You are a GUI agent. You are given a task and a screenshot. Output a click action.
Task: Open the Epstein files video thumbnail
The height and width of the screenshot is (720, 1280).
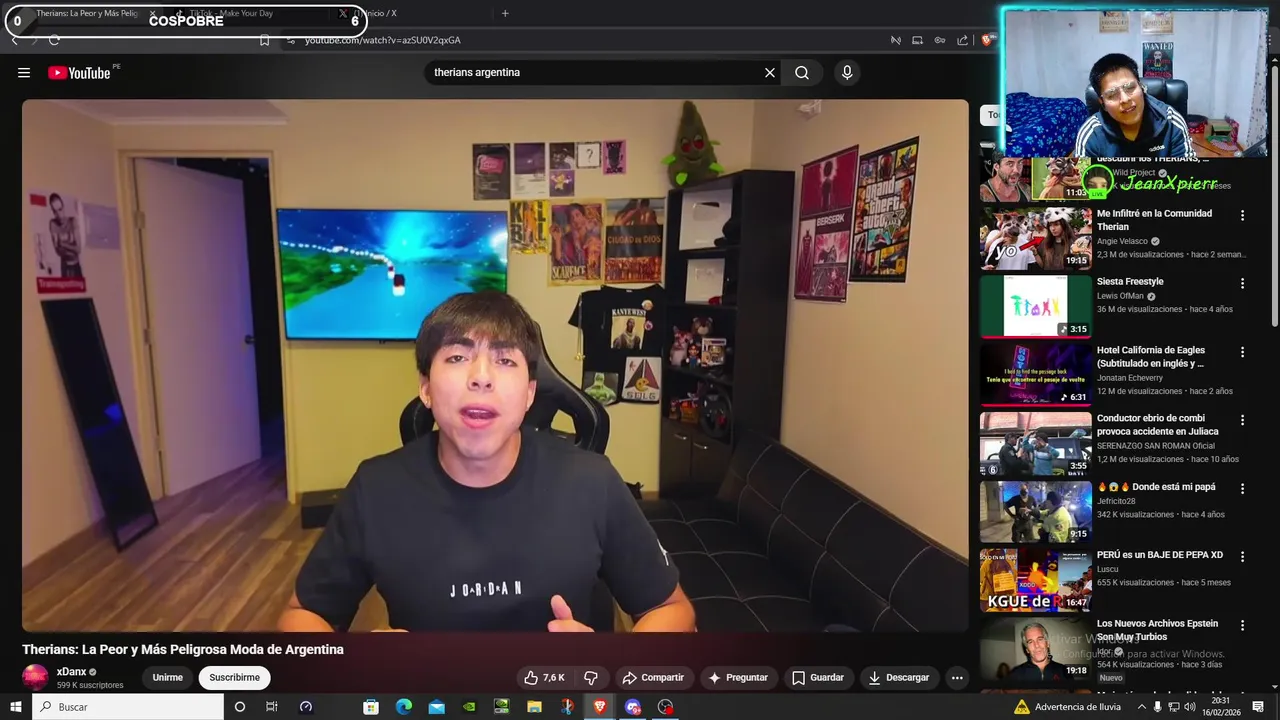coord(1036,648)
